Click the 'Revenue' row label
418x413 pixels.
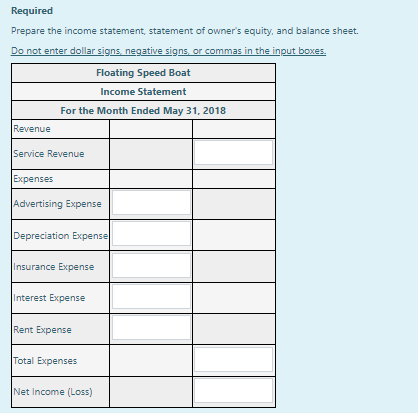point(32,129)
